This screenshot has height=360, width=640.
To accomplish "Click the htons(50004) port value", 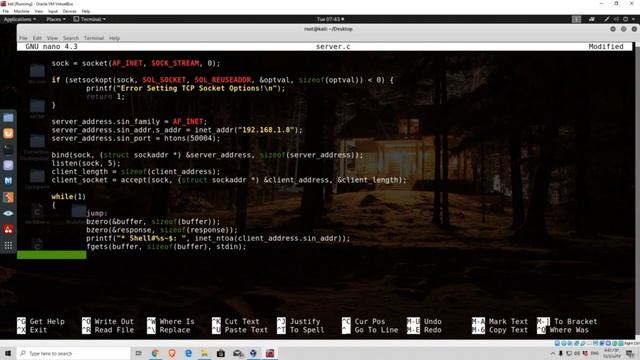I will pyautogui.click(x=192, y=138).
